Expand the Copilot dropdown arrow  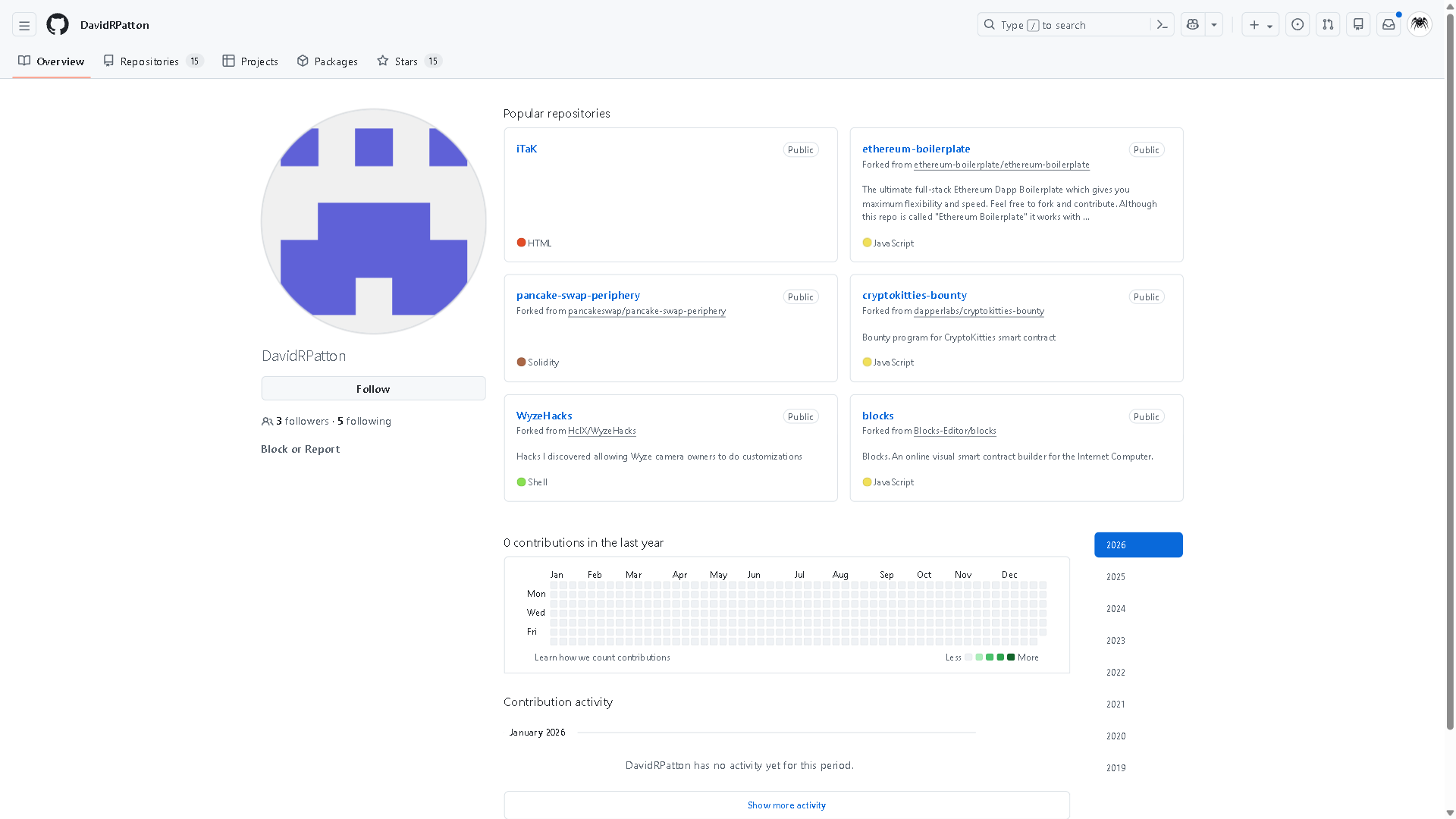[1214, 25]
